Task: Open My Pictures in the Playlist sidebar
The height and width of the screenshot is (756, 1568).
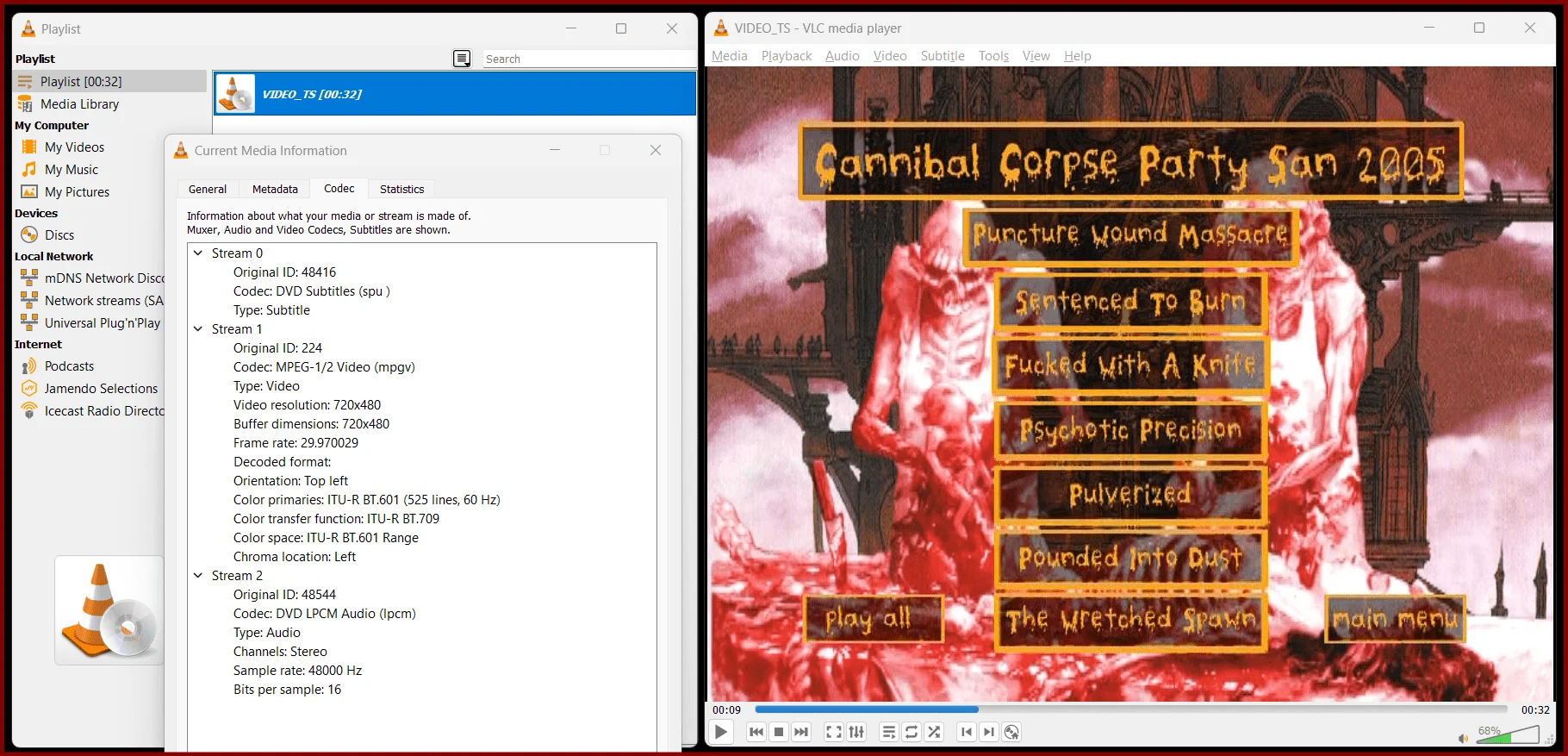Action: (77, 192)
